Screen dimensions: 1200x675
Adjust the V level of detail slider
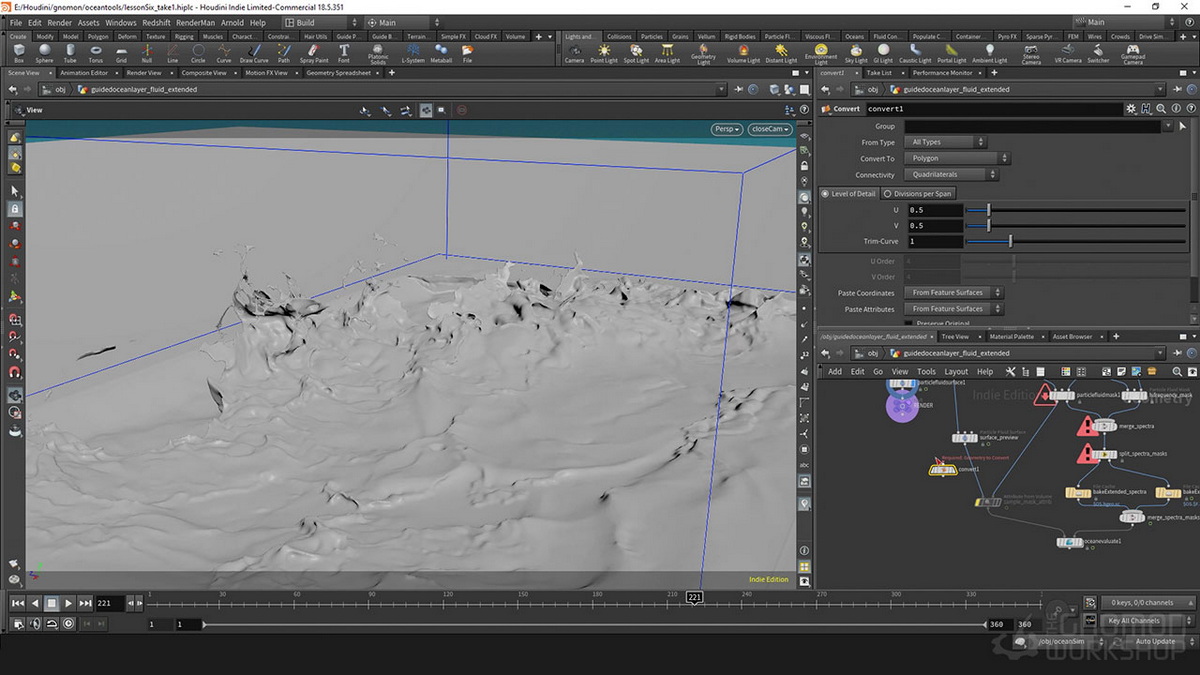coord(1076,226)
